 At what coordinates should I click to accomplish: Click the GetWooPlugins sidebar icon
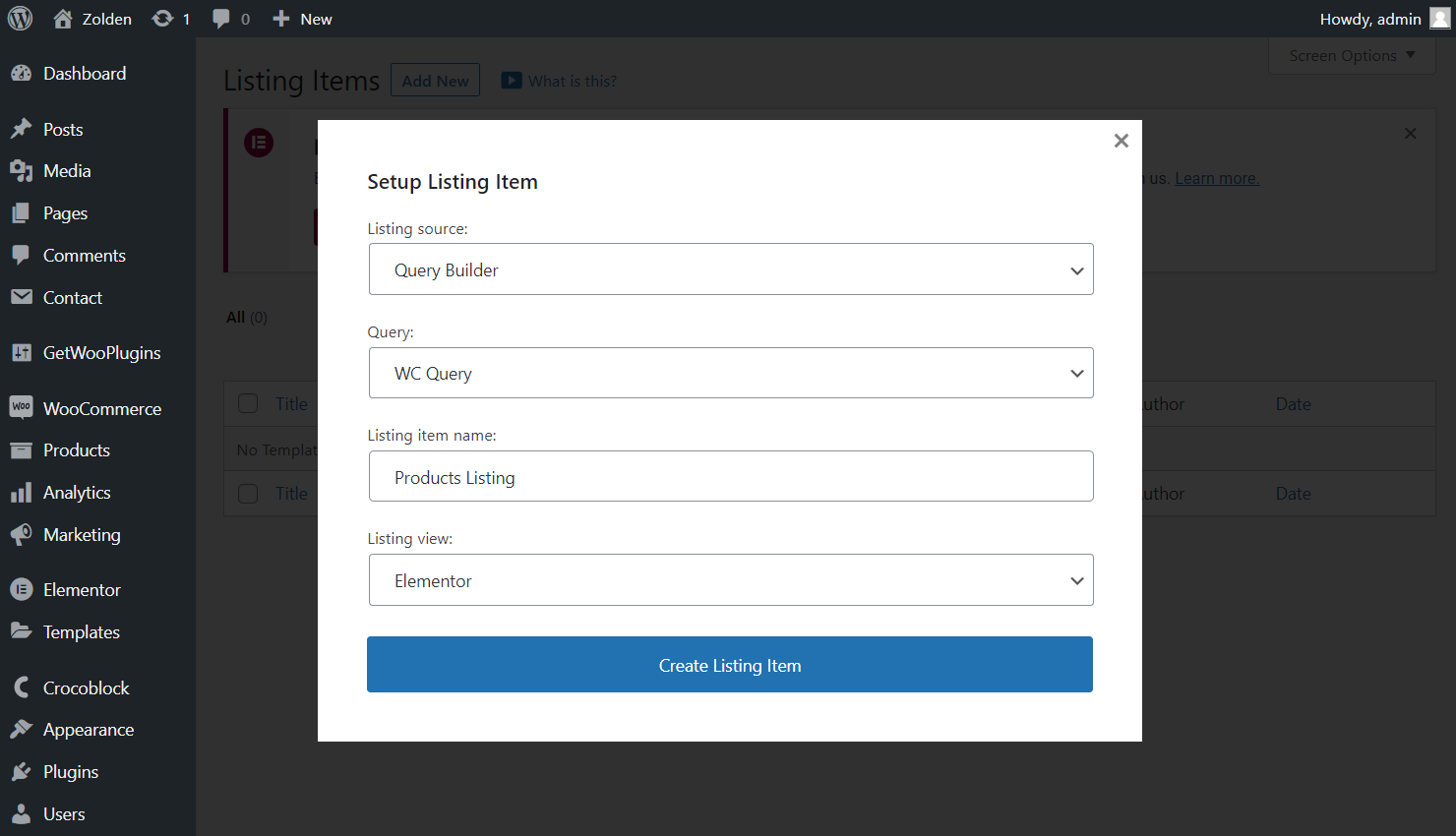click(x=21, y=353)
